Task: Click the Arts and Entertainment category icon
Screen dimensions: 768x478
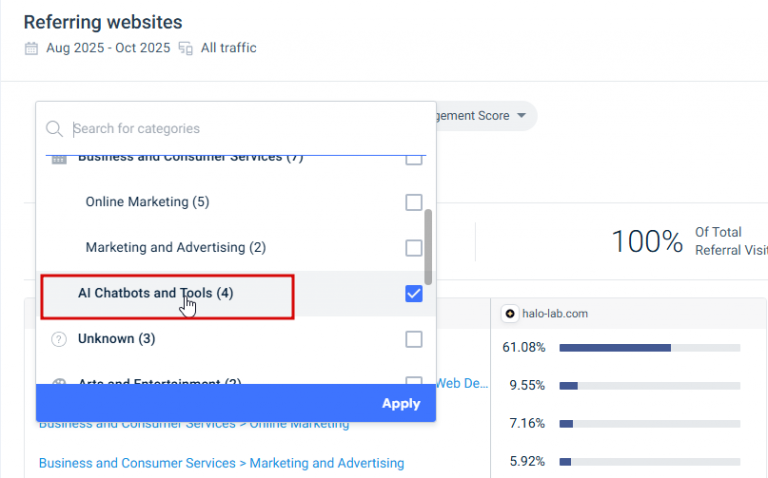Action: click(x=58, y=382)
